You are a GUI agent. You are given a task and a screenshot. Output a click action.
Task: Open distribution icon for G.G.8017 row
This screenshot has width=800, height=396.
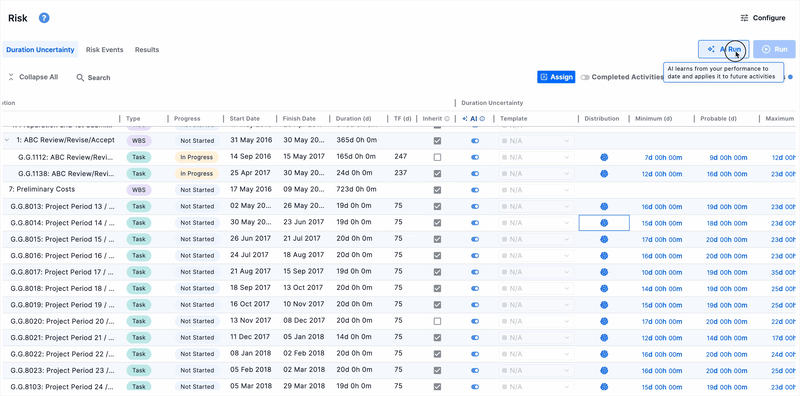[x=604, y=272]
